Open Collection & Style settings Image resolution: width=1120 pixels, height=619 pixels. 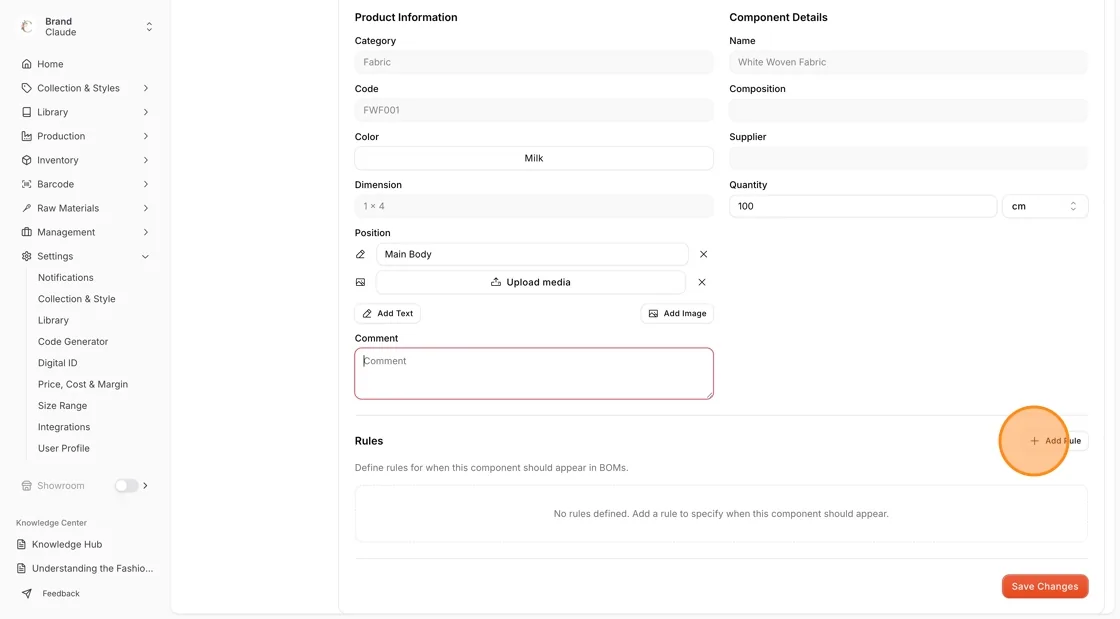[x=76, y=299]
